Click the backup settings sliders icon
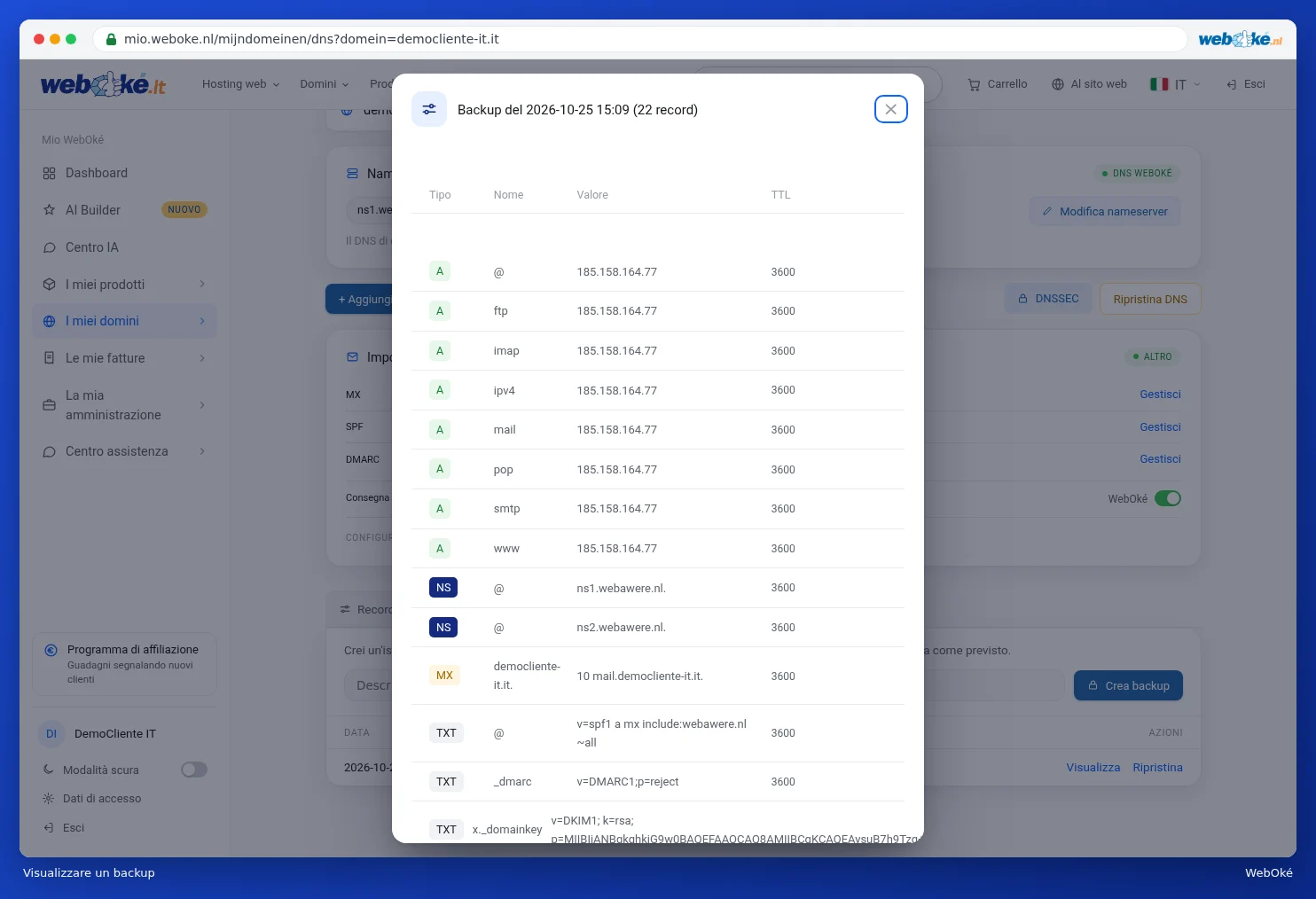 pyautogui.click(x=429, y=109)
